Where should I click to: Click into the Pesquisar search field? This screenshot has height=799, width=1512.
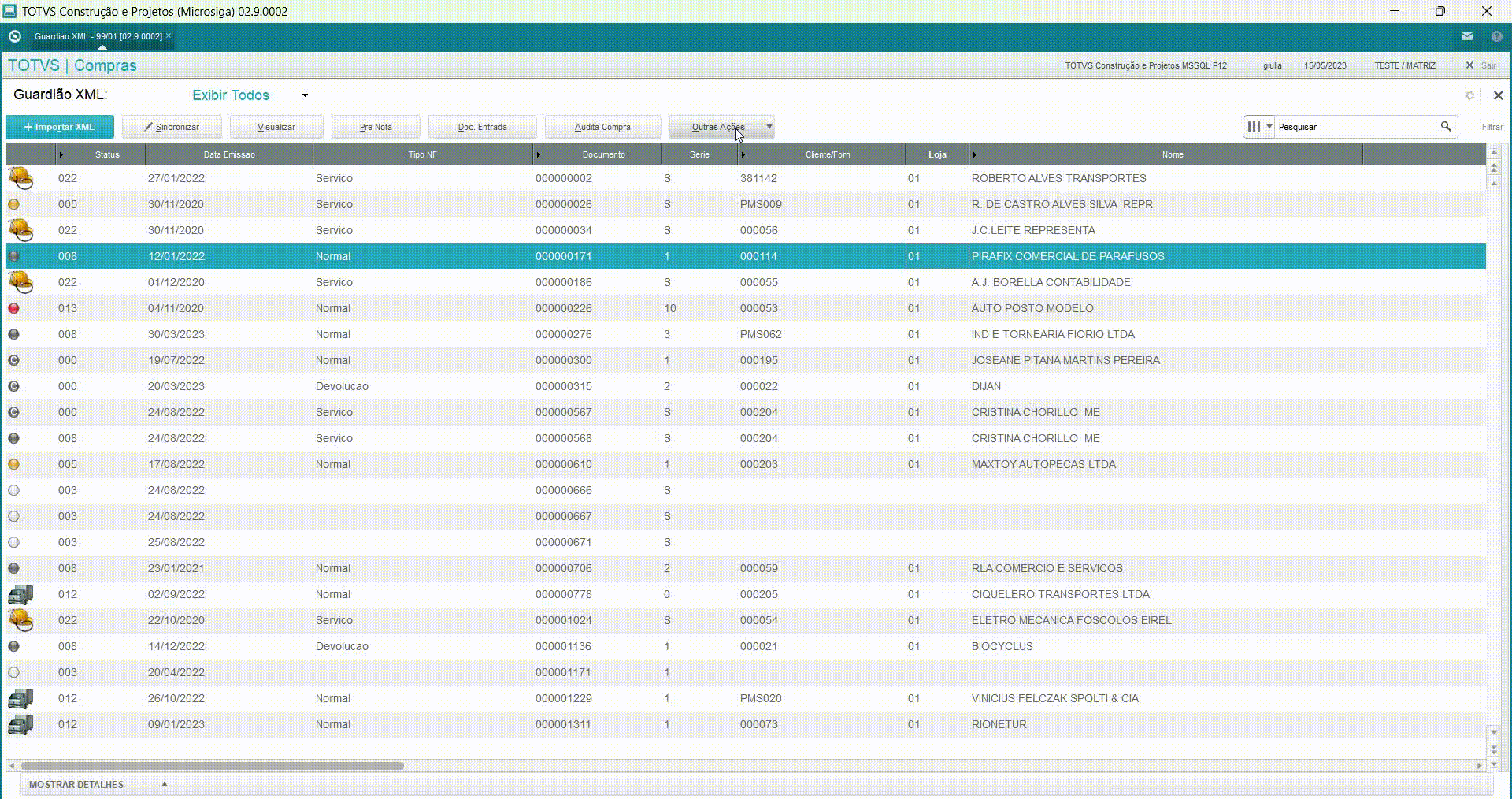1356,126
